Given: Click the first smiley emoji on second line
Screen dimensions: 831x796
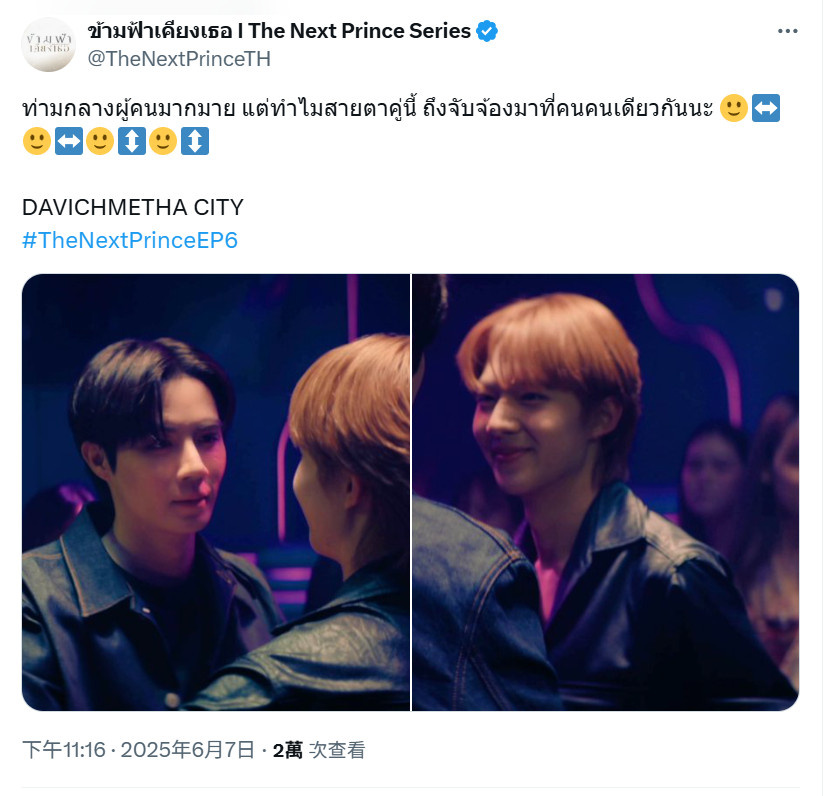Looking at the screenshot, I should click(37, 141).
